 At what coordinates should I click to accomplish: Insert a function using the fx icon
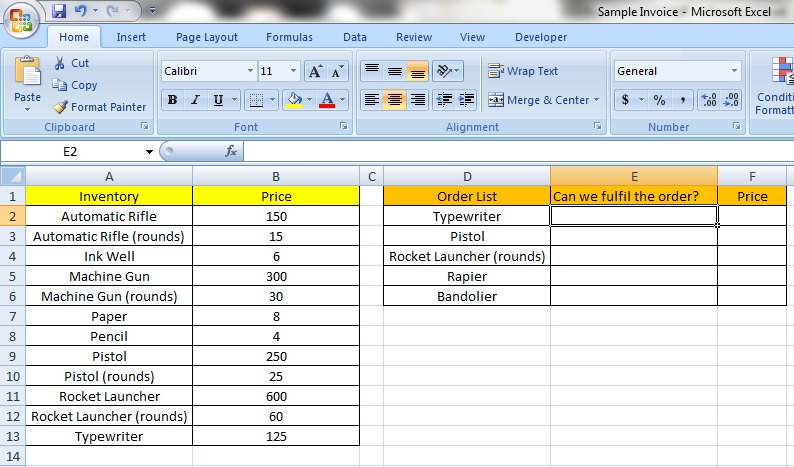tap(230, 151)
